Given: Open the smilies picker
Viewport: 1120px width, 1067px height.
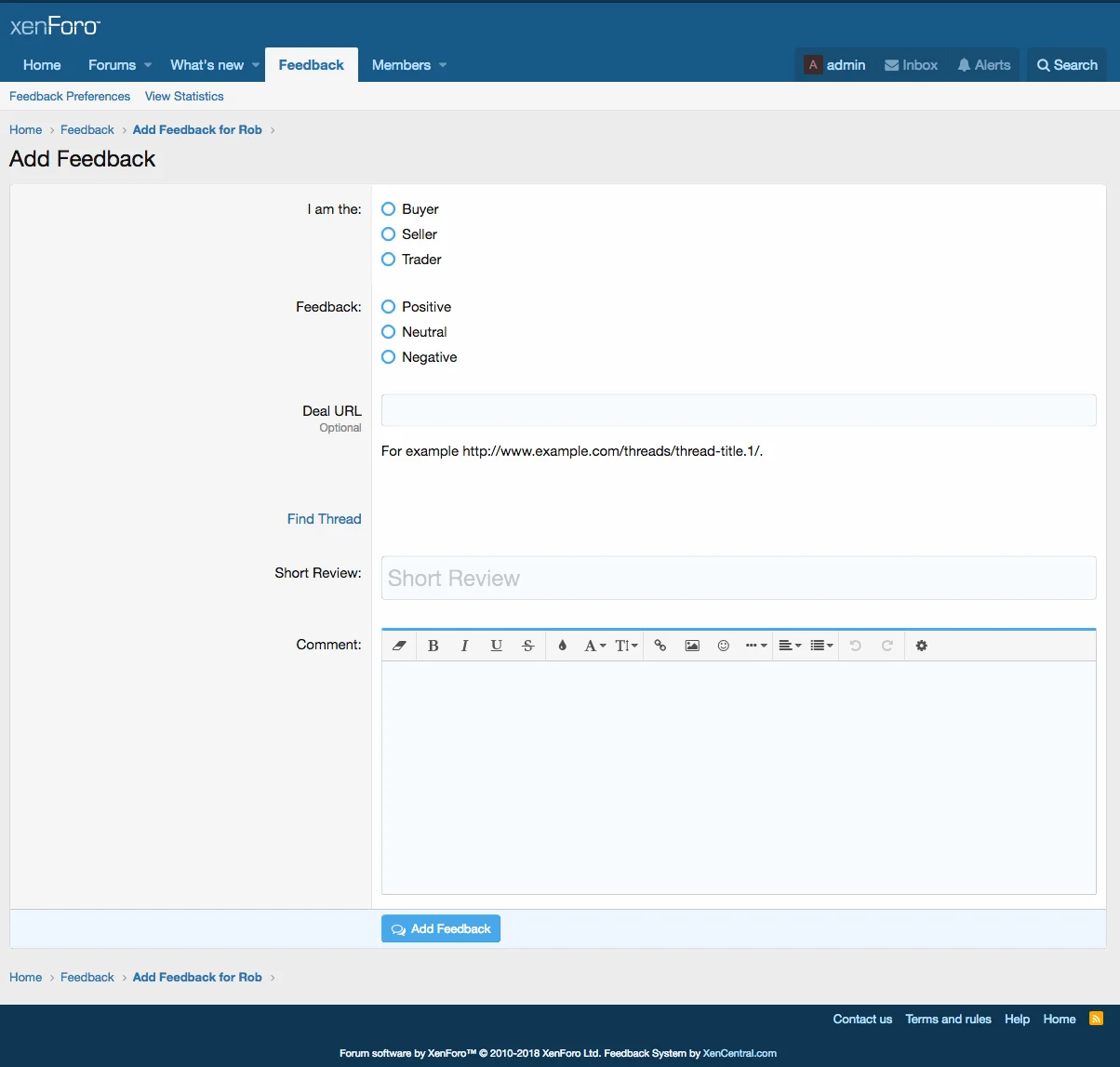Looking at the screenshot, I should [723, 646].
